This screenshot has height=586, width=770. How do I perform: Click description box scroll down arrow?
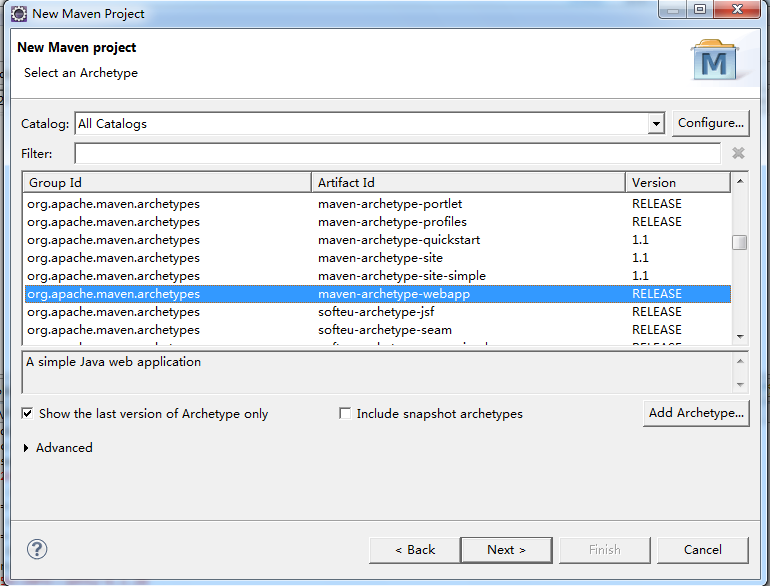740,385
